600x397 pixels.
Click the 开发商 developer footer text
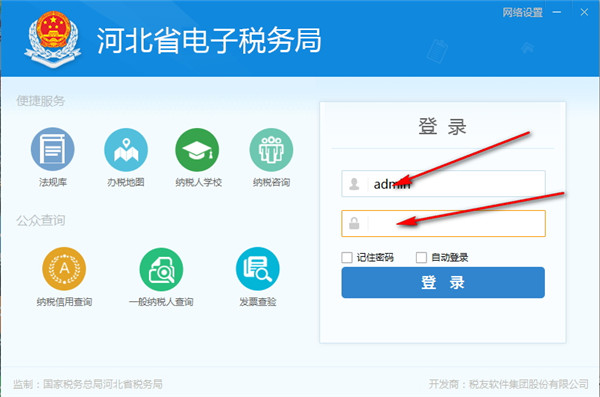(x=509, y=384)
